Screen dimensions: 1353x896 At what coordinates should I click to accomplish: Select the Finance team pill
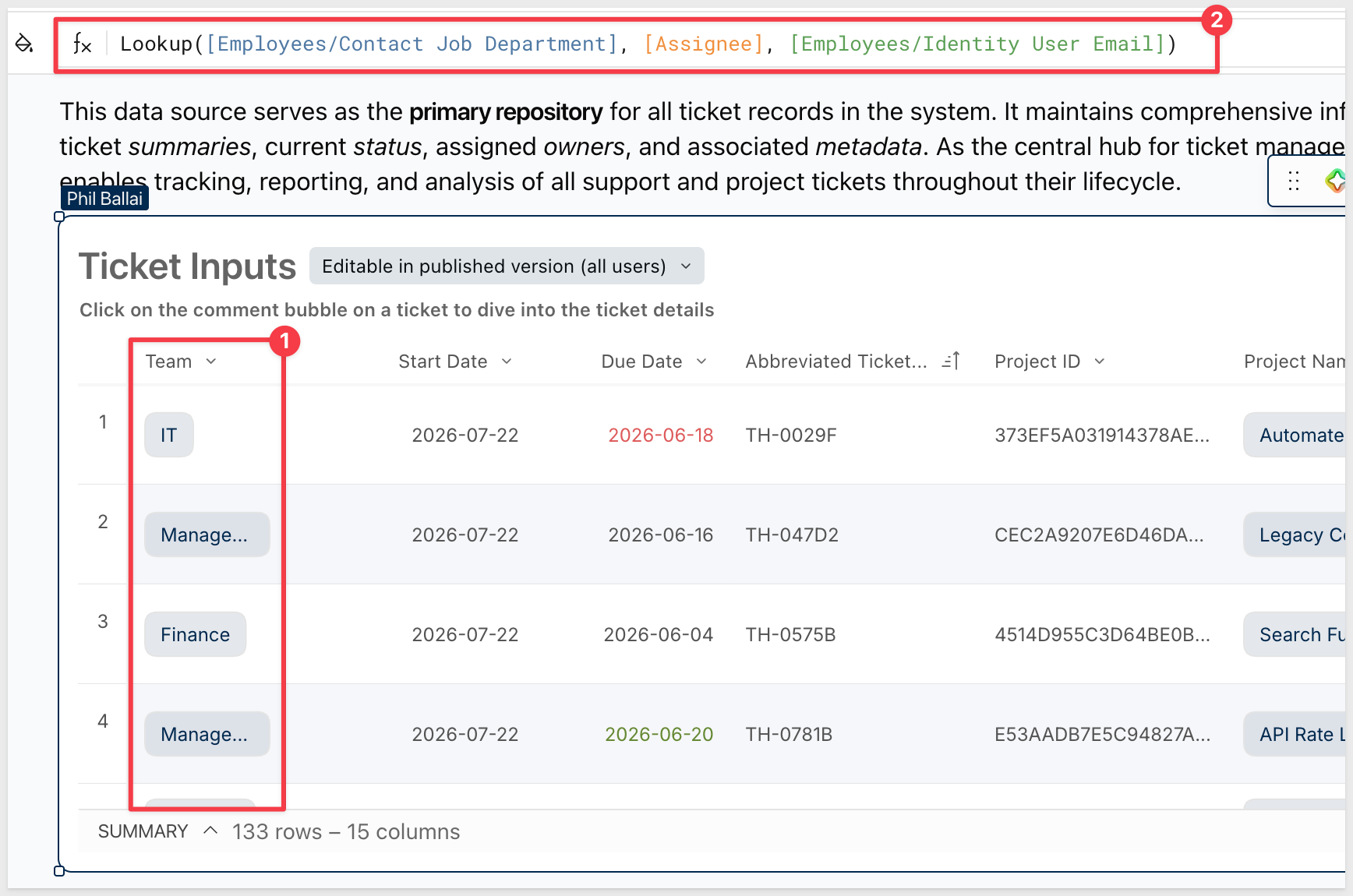coord(196,634)
